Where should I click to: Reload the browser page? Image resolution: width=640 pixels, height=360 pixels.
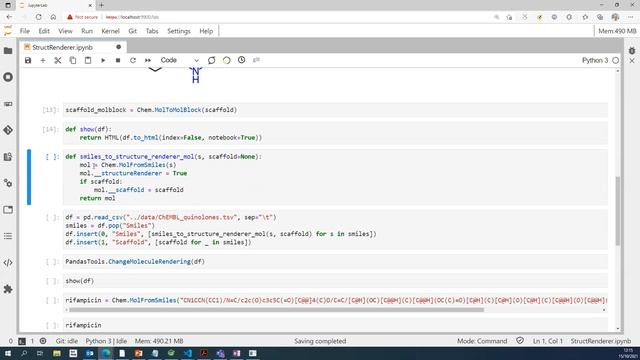(x=38, y=17)
